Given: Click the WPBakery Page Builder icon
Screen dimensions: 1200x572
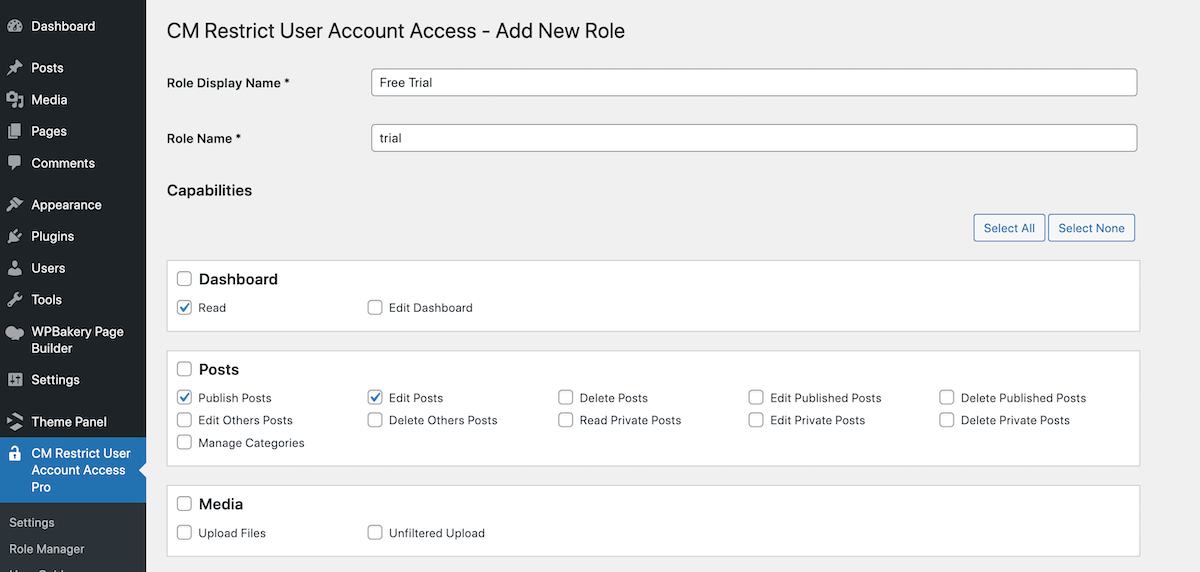Looking at the screenshot, I should (14, 334).
